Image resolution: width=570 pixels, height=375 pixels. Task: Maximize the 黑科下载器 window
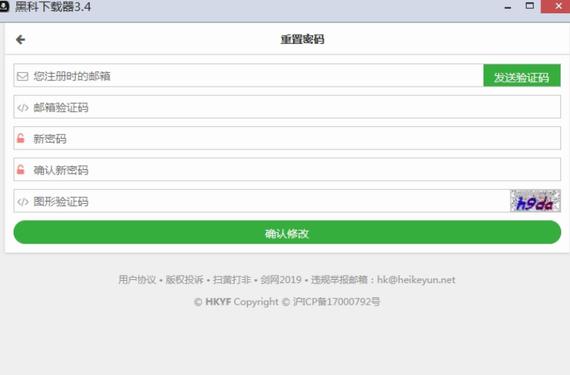pyautogui.click(x=530, y=6)
